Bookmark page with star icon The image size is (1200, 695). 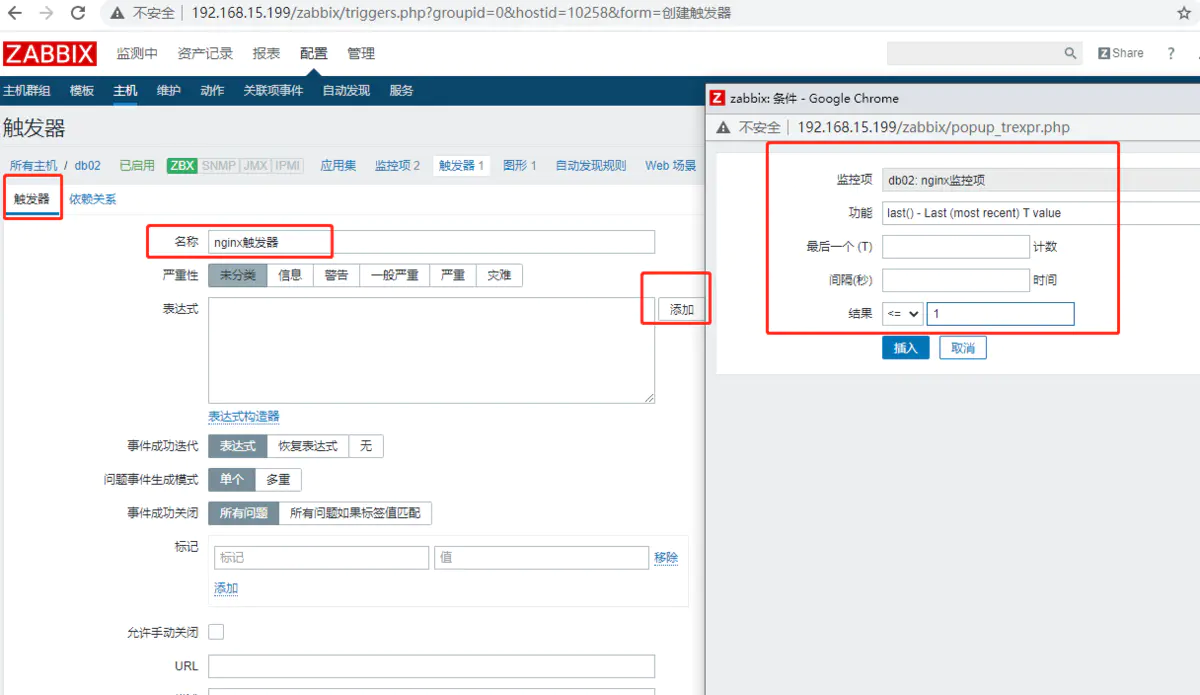click(1184, 14)
